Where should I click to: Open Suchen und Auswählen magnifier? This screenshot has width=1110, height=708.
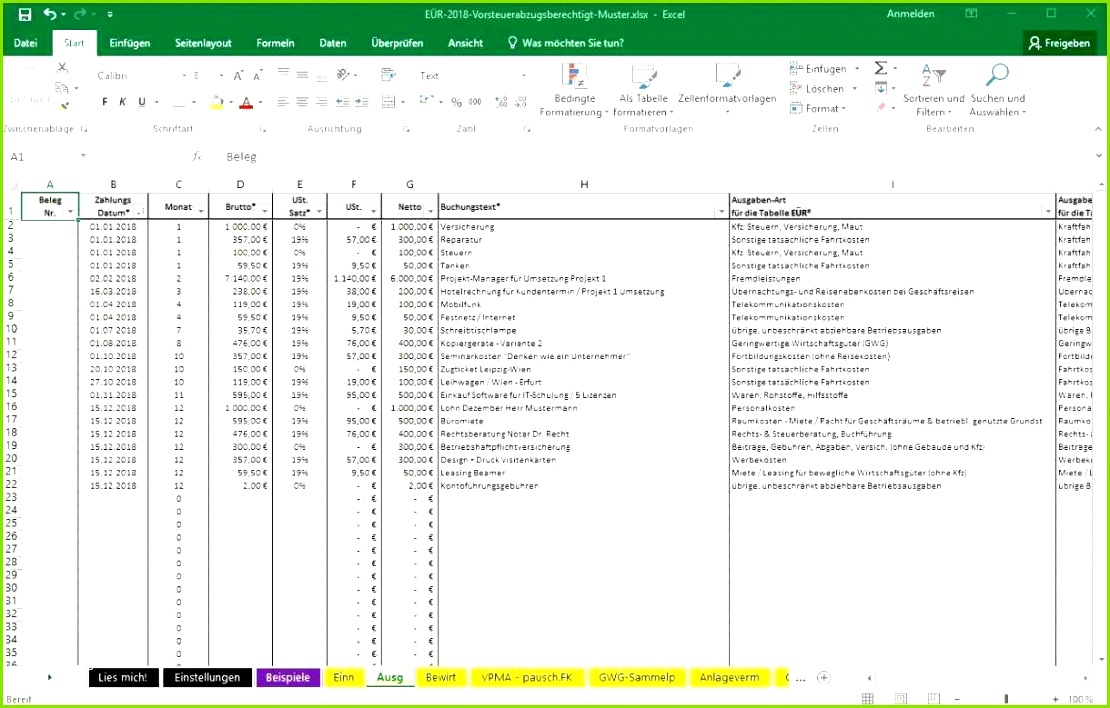click(x=997, y=90)
